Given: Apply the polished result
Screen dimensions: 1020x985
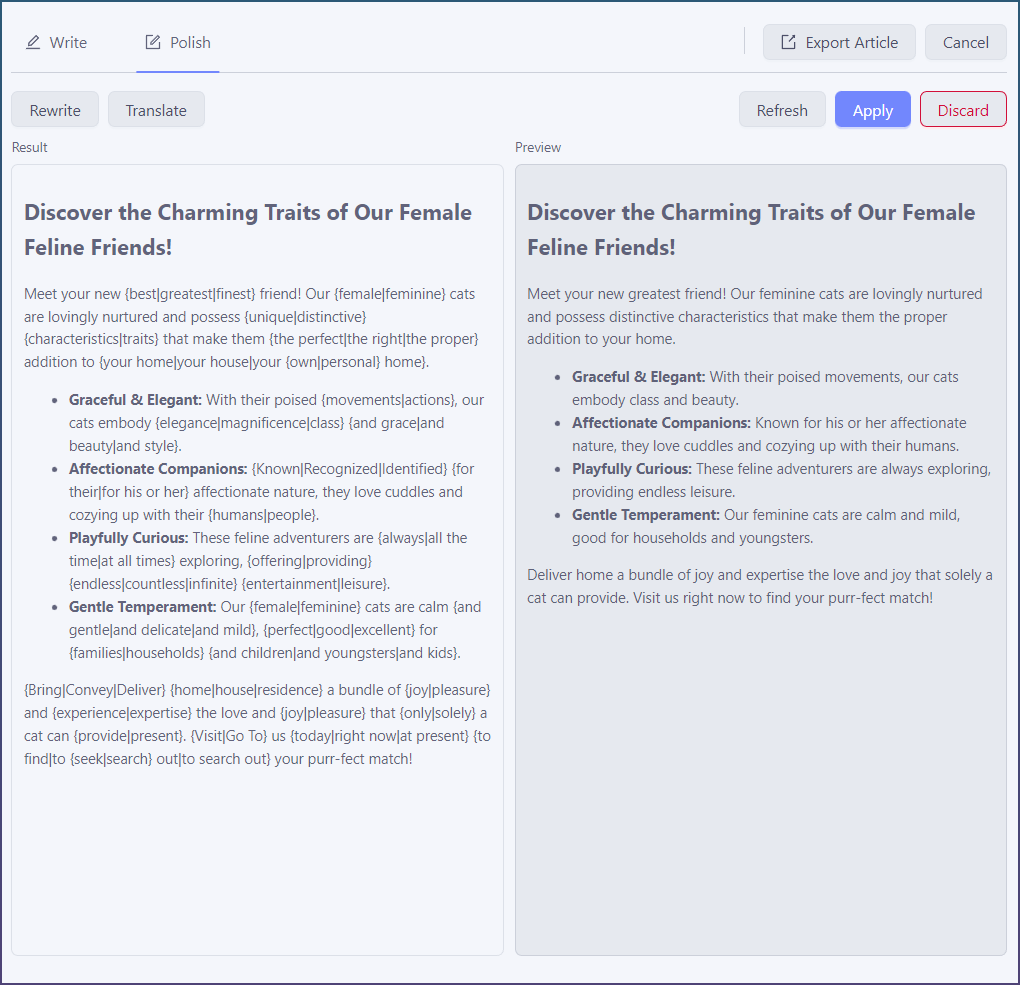Looking at the screenshot, I should (872, 110).
